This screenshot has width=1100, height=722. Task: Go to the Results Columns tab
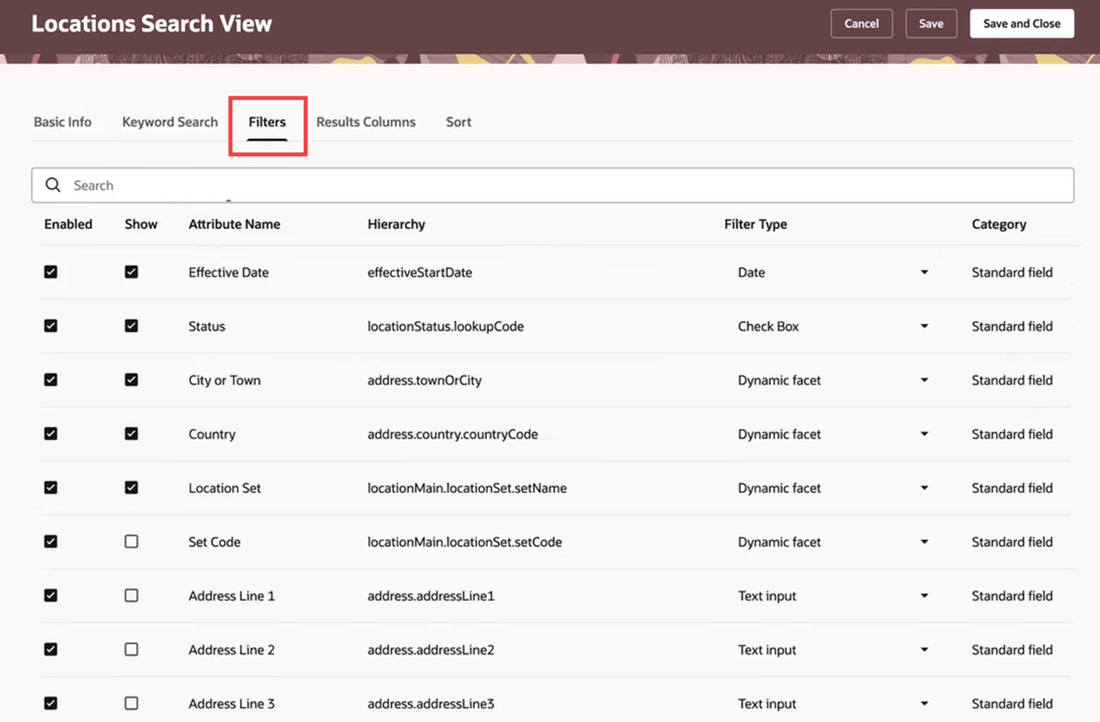[x=365, y=122]
